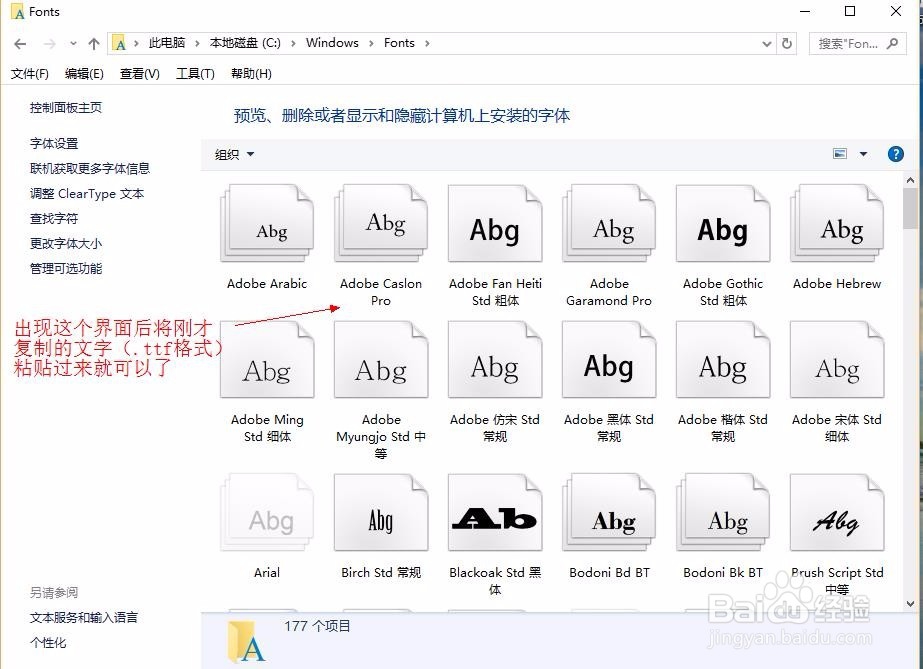Image resolution: width=923 pixels, height=669 pixels.
Task: Select the Adobe Garamond Pro font icon
Action: (x=609, y=223)
